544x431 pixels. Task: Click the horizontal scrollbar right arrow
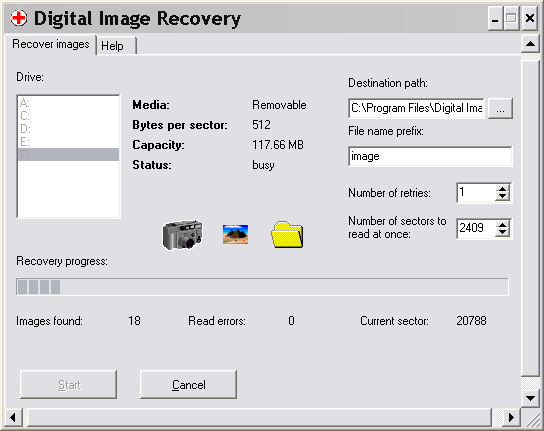tap(511, 417)
